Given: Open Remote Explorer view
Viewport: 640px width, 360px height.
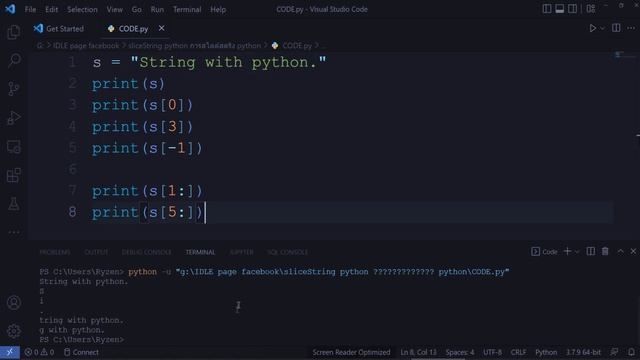Looking at the screenshot, I should point(13,147).
